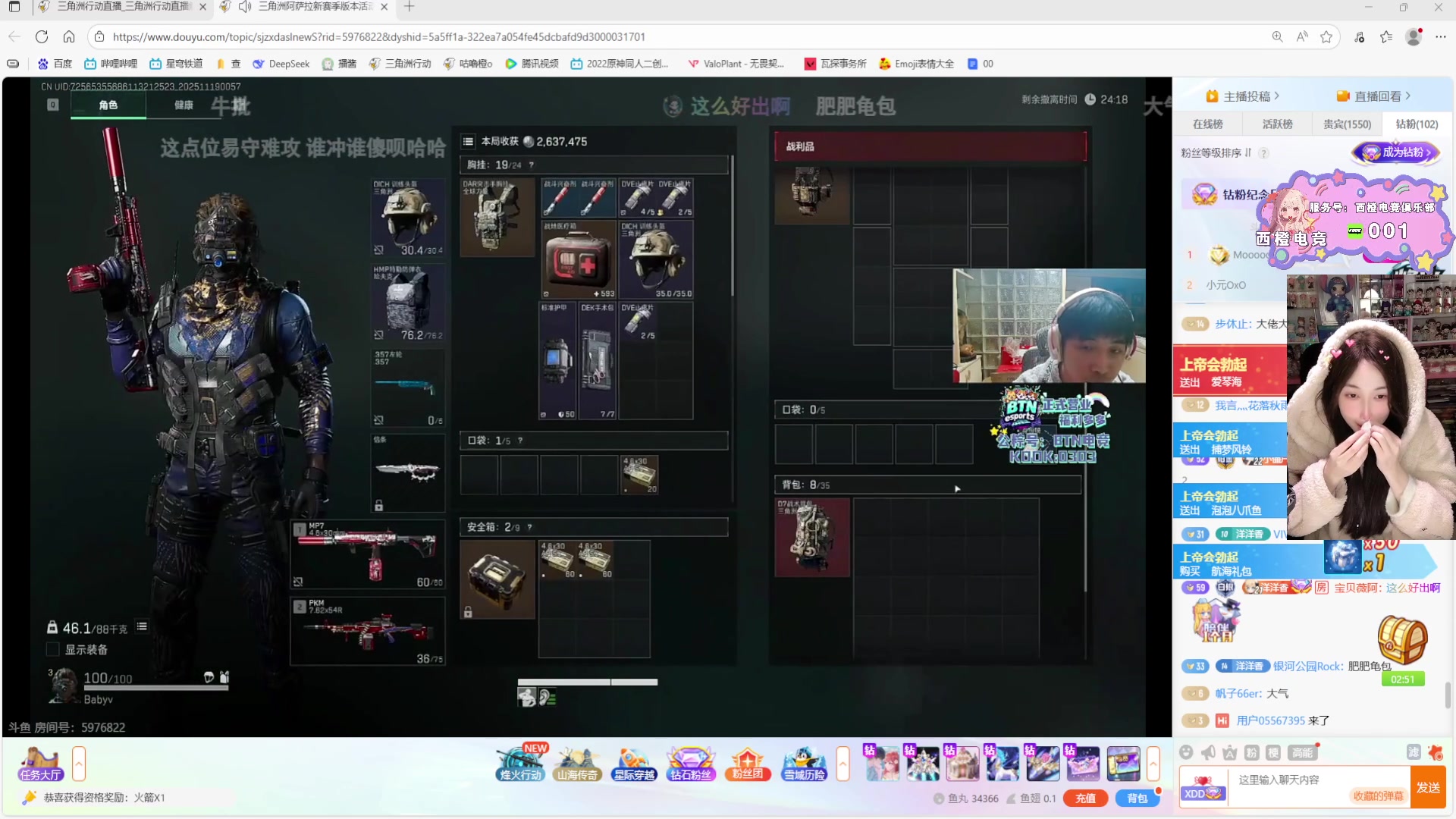Toggle the 粉丝等级排序 sort order

click(1216, 153)
